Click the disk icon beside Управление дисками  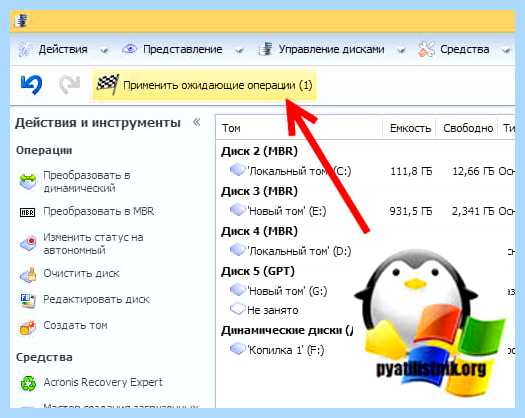point(266,49)
